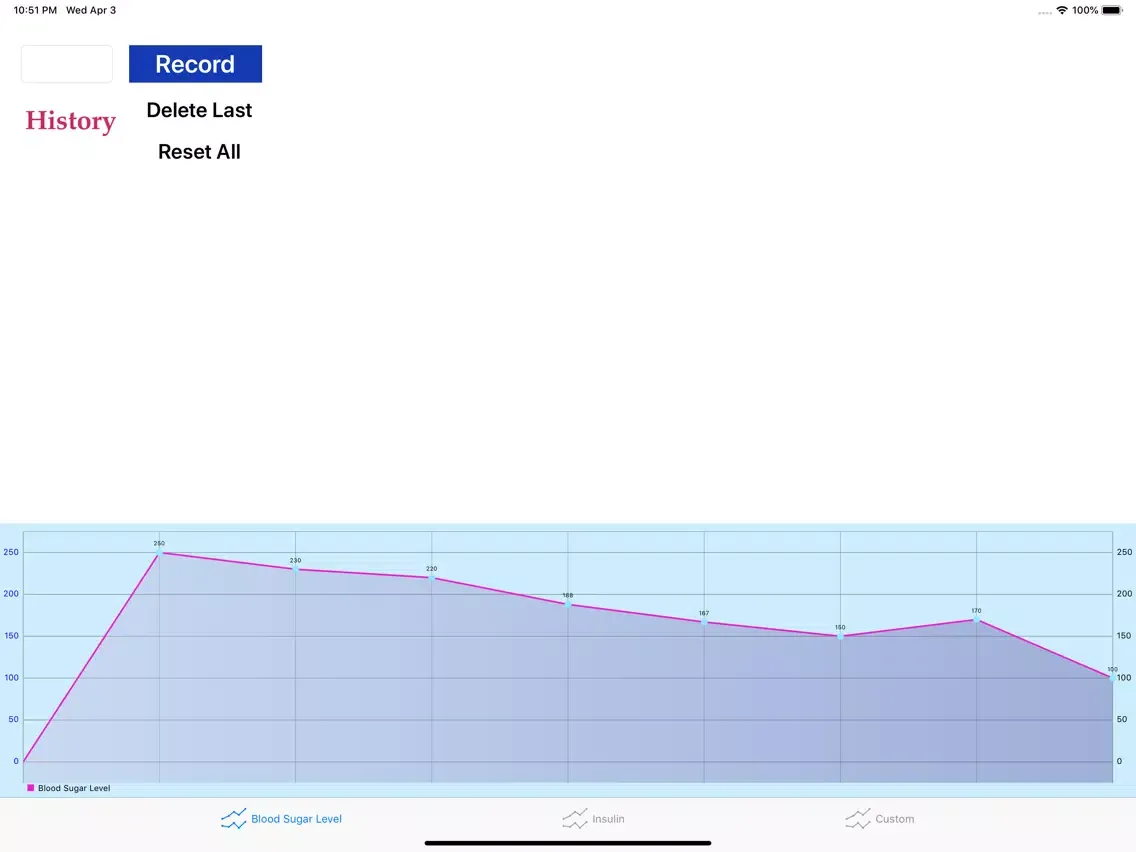Tap the clock time in status bar

coord(35,10)
